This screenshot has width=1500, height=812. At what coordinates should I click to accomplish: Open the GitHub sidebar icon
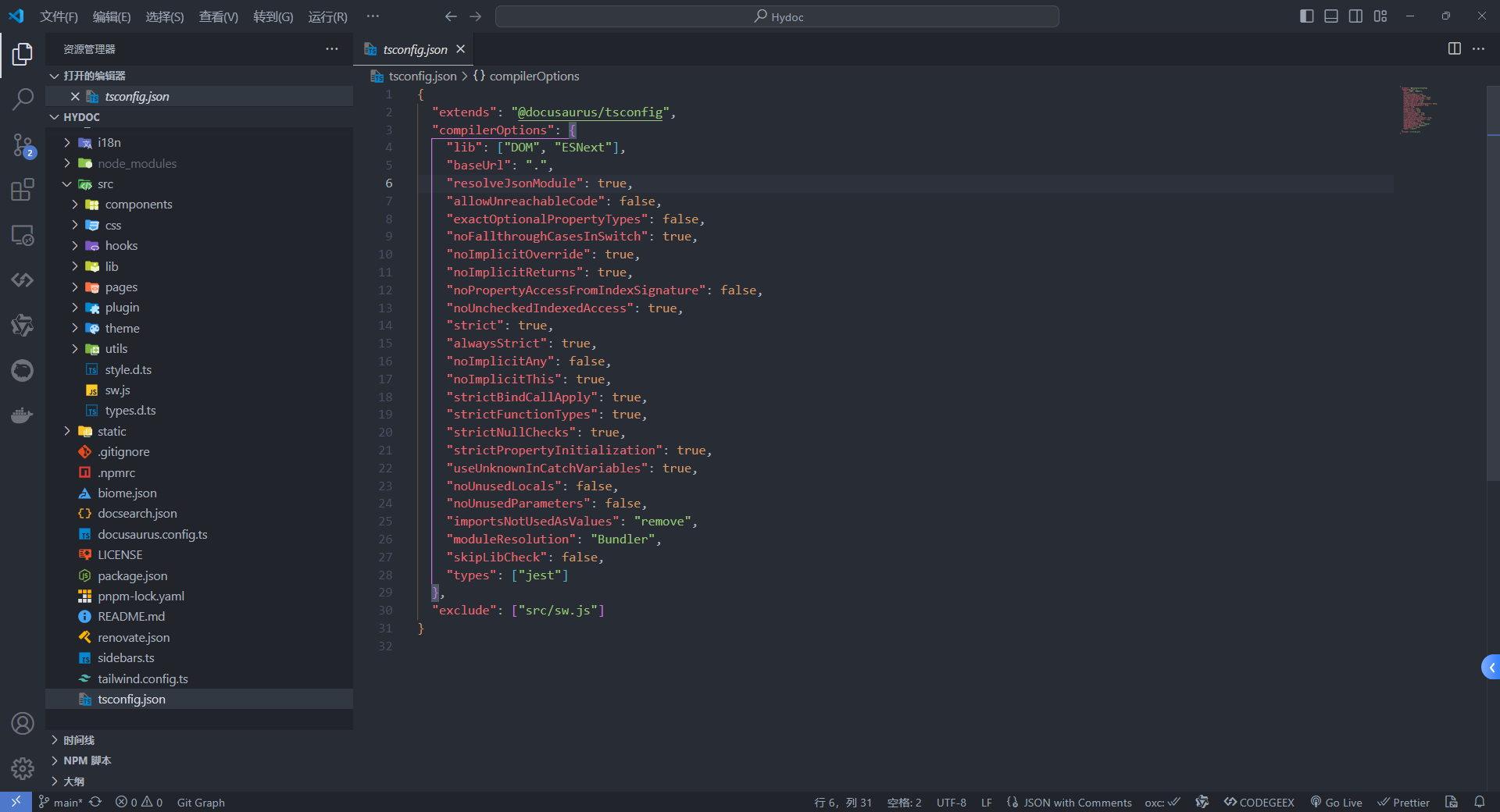(23, 370)
